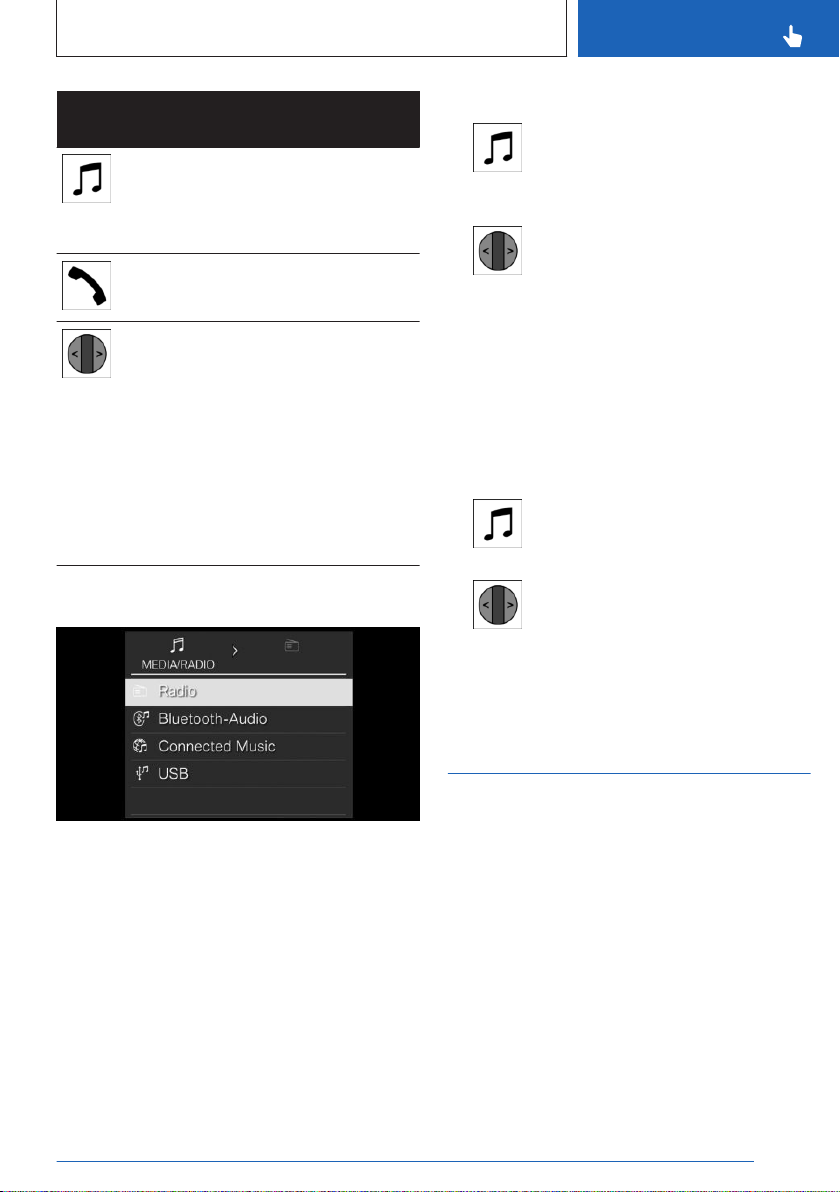Tap the music note icon above MEDIA/RADIO label

point(177,645)
